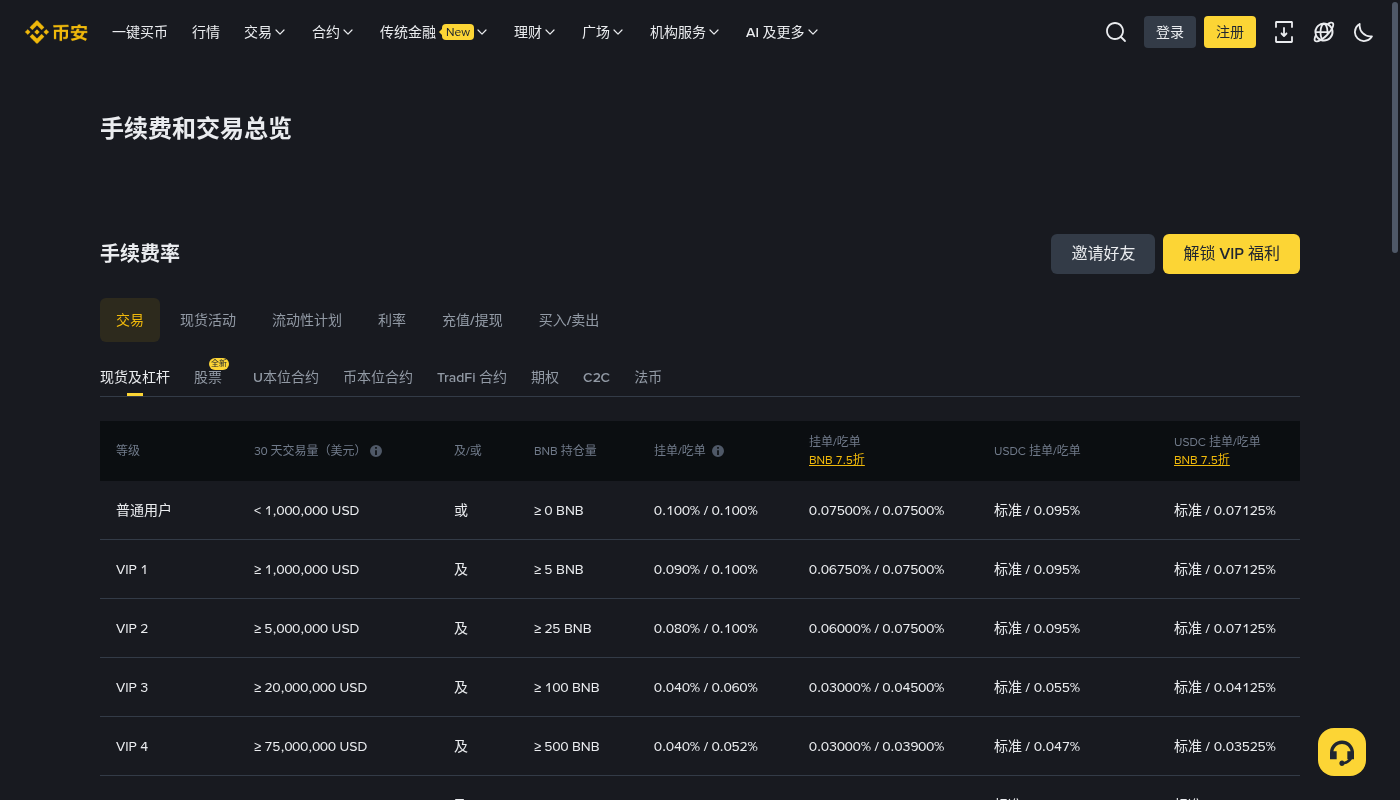1400x800 pixels.
Task: Click the download app icon
Action: tap(1284, 32)
